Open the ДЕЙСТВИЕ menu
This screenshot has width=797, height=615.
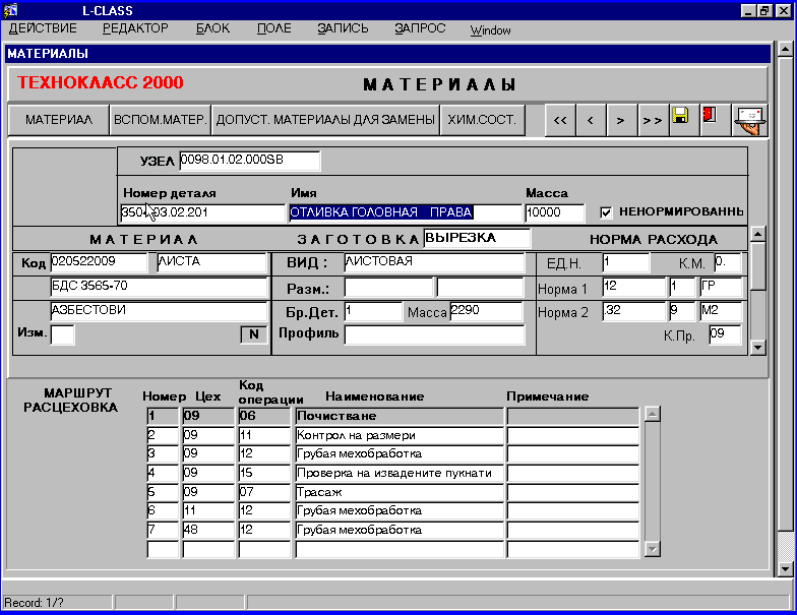point(43,28)
